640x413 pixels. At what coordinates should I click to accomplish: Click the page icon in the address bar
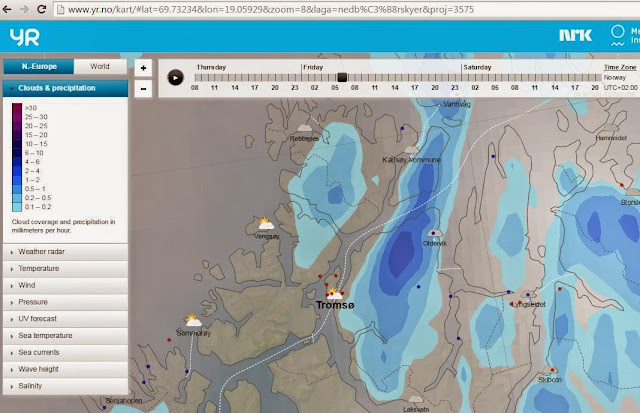tap(60, 9)
